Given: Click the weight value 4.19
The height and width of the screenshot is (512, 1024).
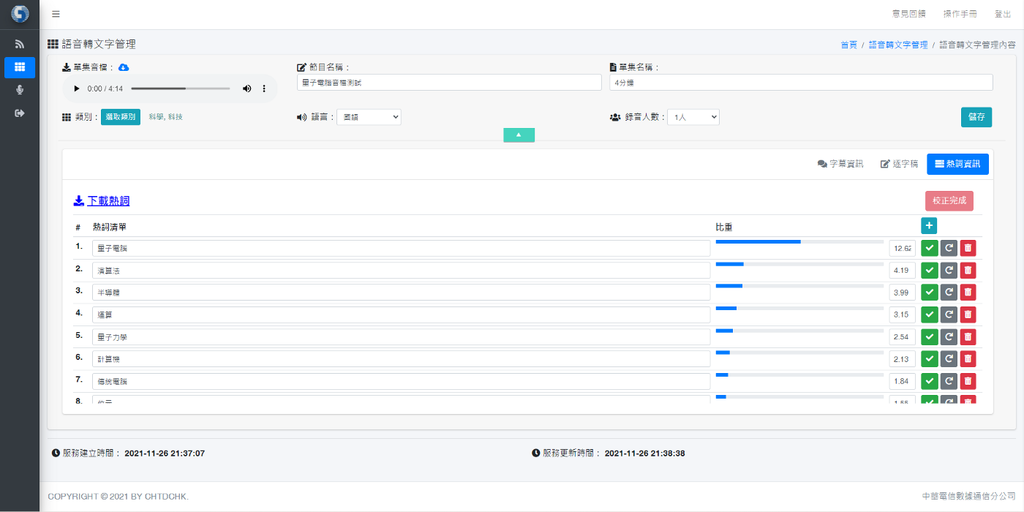Looking at the screenshot, I should click(x=902, y=270).
